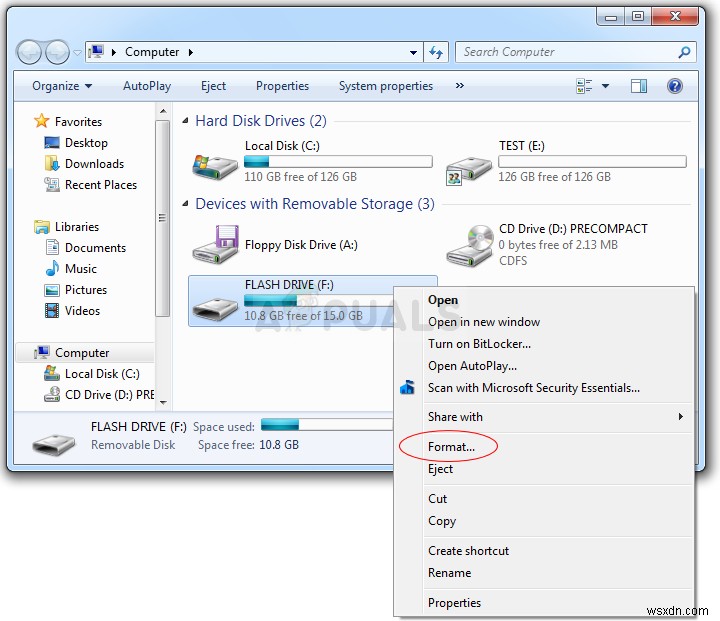Click the Desktop icon in sidebar

click(51, 142)
